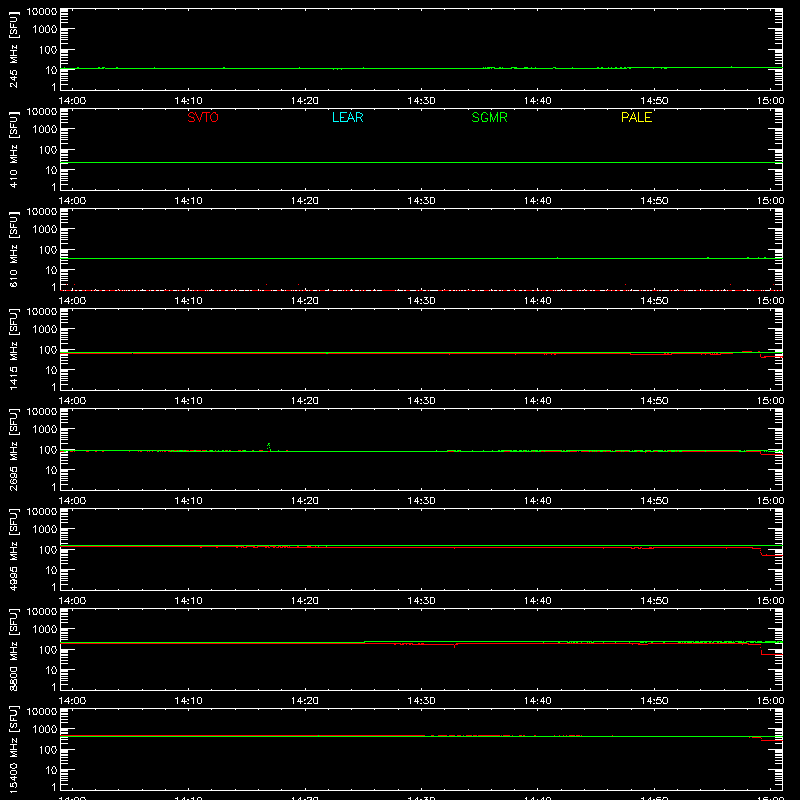Screen dimensions: 800x800
Task: Click the red drop near 15:00 in the 4995 MHz plot
Action: [x=761, y=552]
